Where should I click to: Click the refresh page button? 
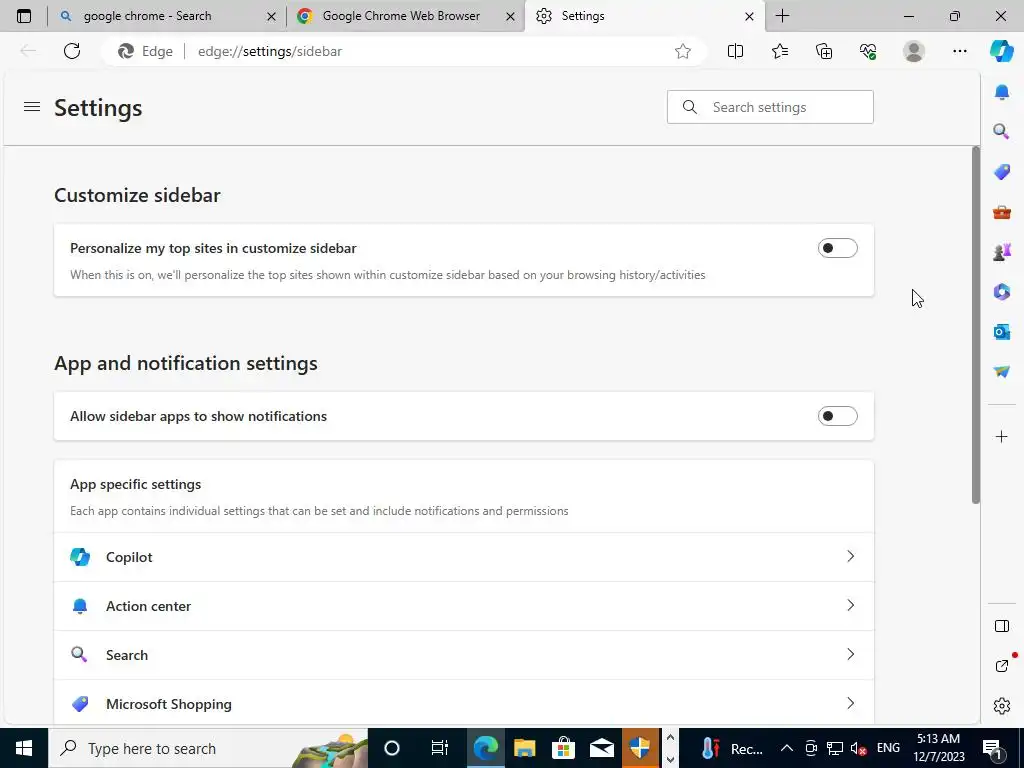tap(72, 51)
